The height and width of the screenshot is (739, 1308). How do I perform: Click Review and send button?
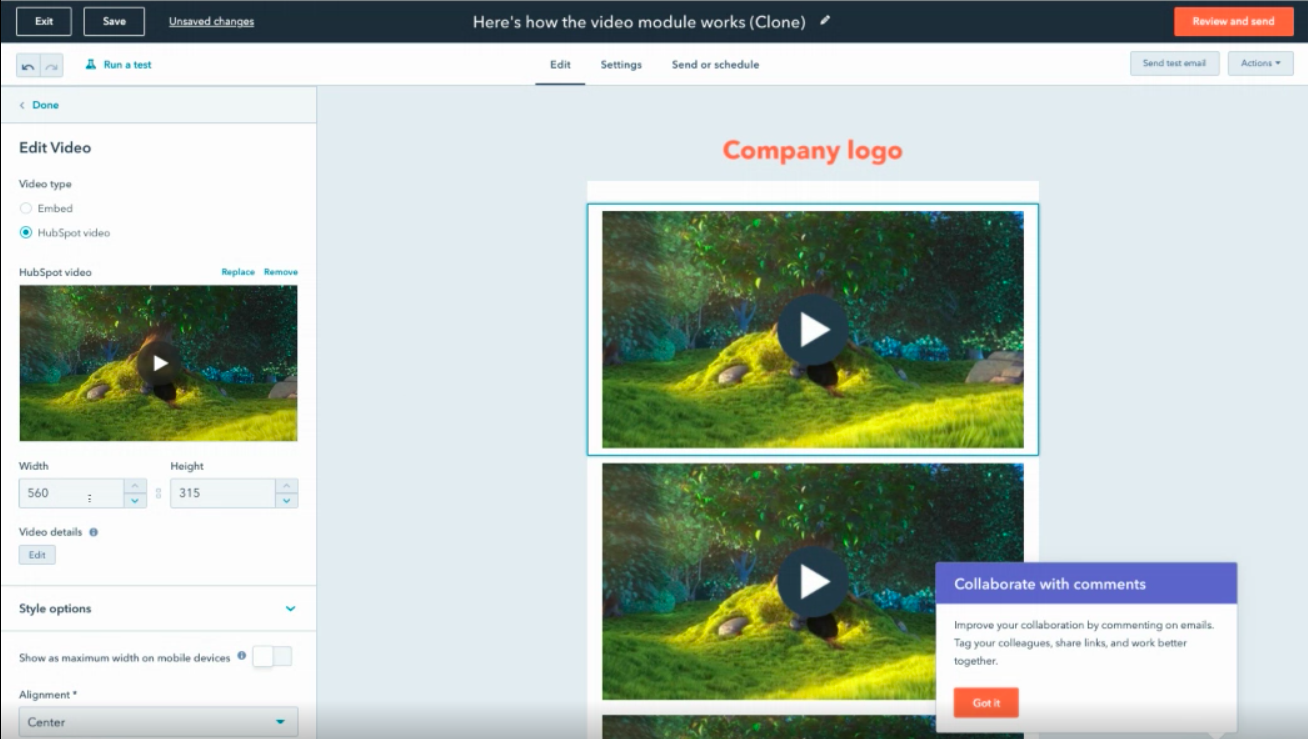tap(1233, 21)
